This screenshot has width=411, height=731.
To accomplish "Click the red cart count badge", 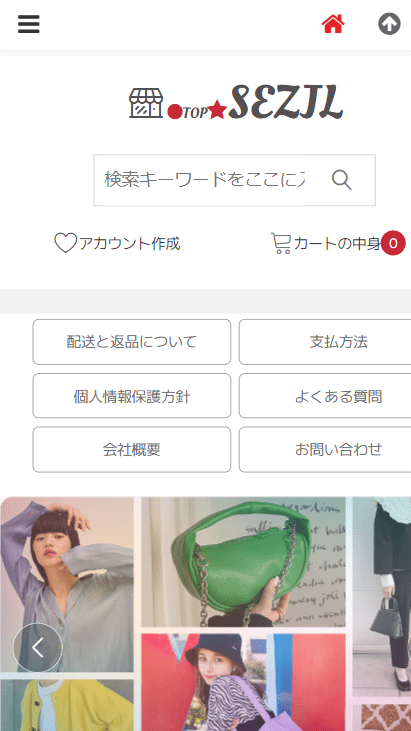I will click(x=393, y=243).
